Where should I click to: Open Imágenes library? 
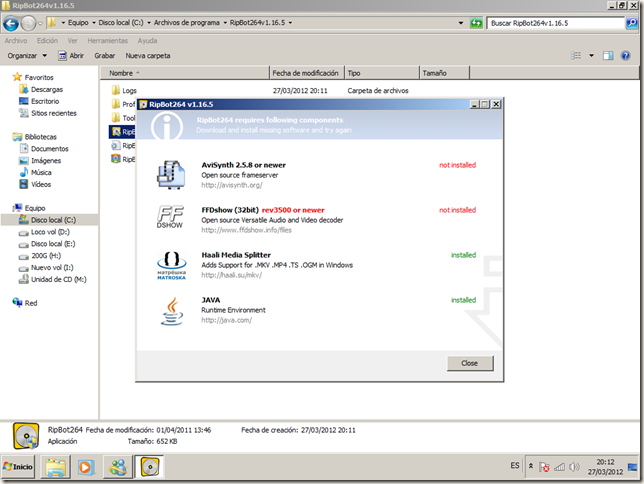click(40, 161)
